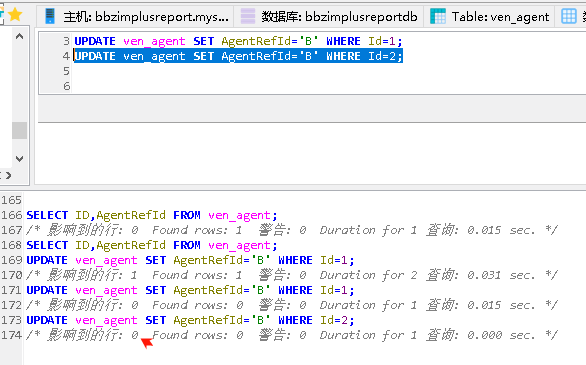Click the right arrow of horizontal scrollbar
Image resolution: width=586 pixels, height=365 pixels.
click(8, 175)
